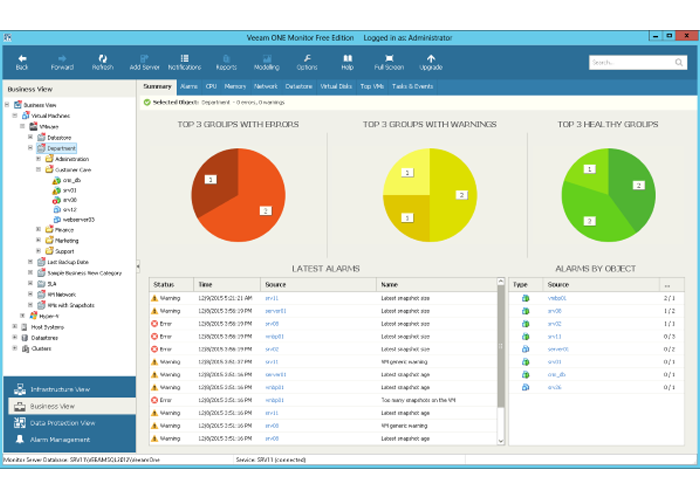Open srv11 link in 5:21:21 AM alarm row

pyautogui.click(x=272, y=298)
